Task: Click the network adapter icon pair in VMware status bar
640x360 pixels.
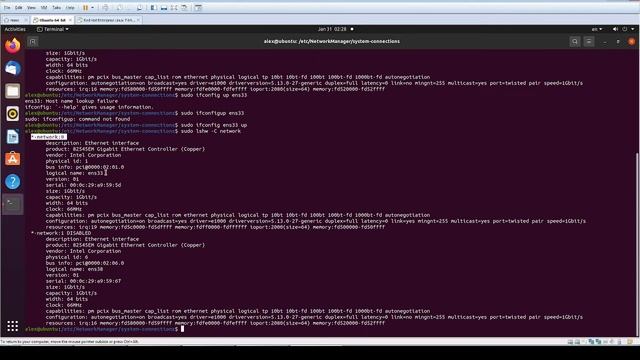Action: click(595, 342)
